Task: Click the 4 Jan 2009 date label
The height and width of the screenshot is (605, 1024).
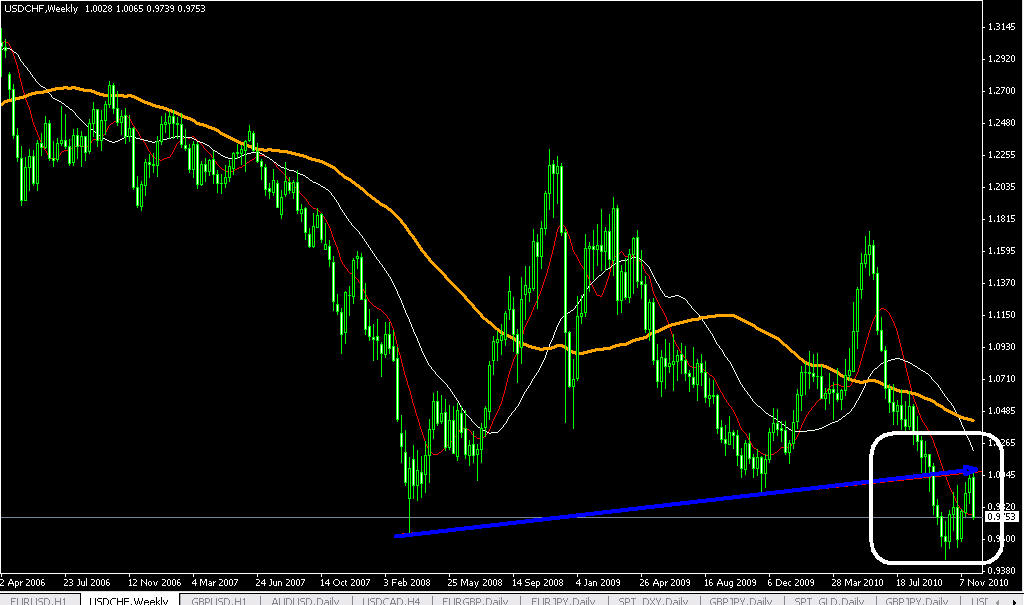Action: (x=598, y=582)
